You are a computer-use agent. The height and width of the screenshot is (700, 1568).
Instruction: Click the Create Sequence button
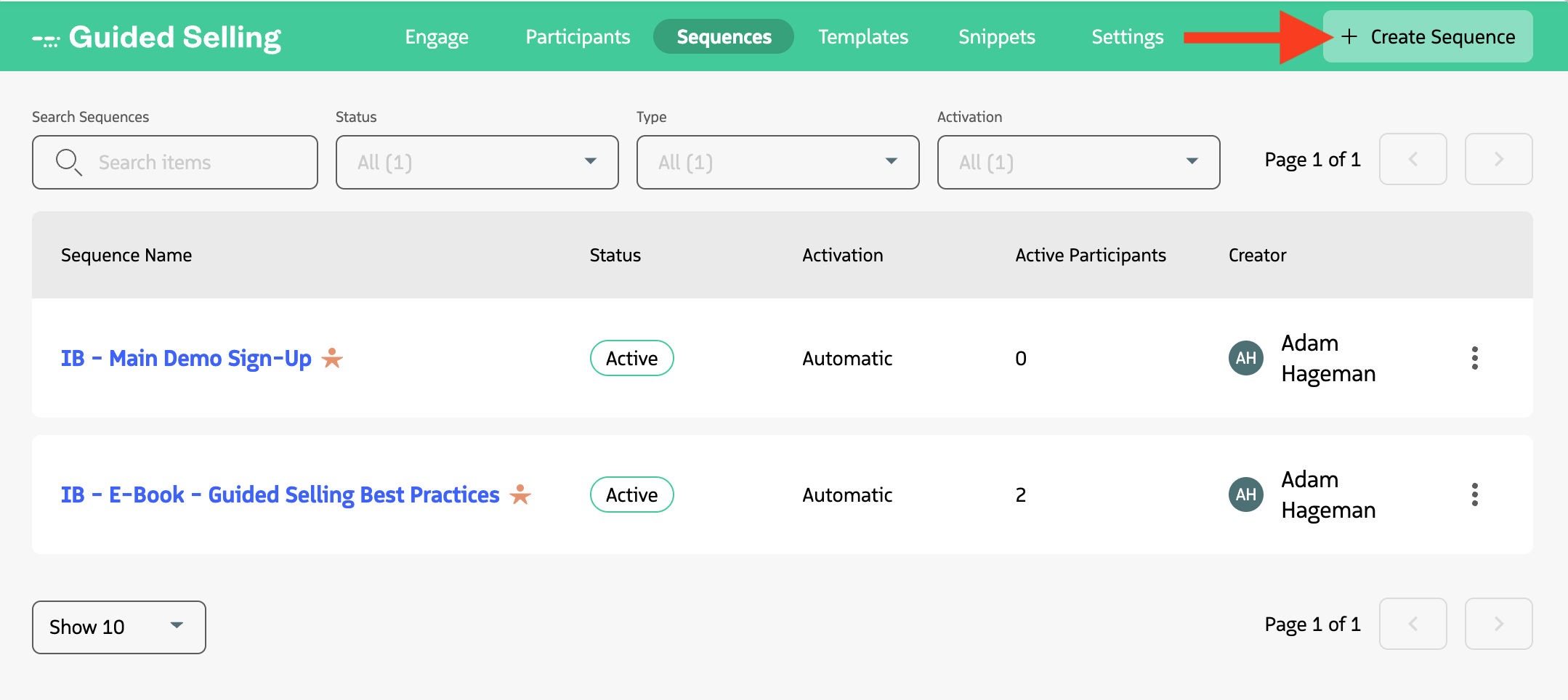pyautogui.click(x=1426, y=36)
